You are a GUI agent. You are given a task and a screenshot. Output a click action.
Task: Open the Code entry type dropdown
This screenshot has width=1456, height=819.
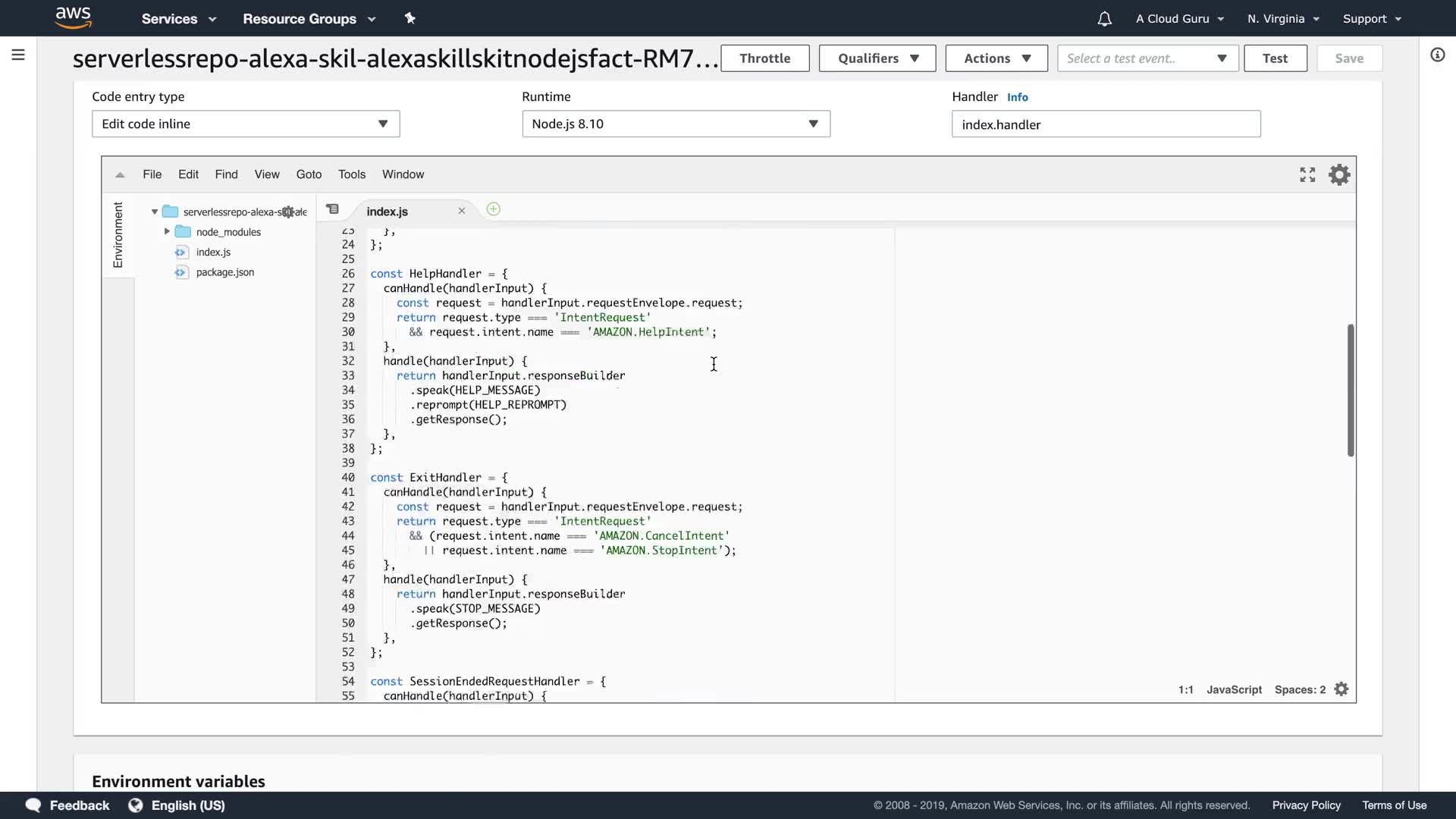(x=245, y=124)
